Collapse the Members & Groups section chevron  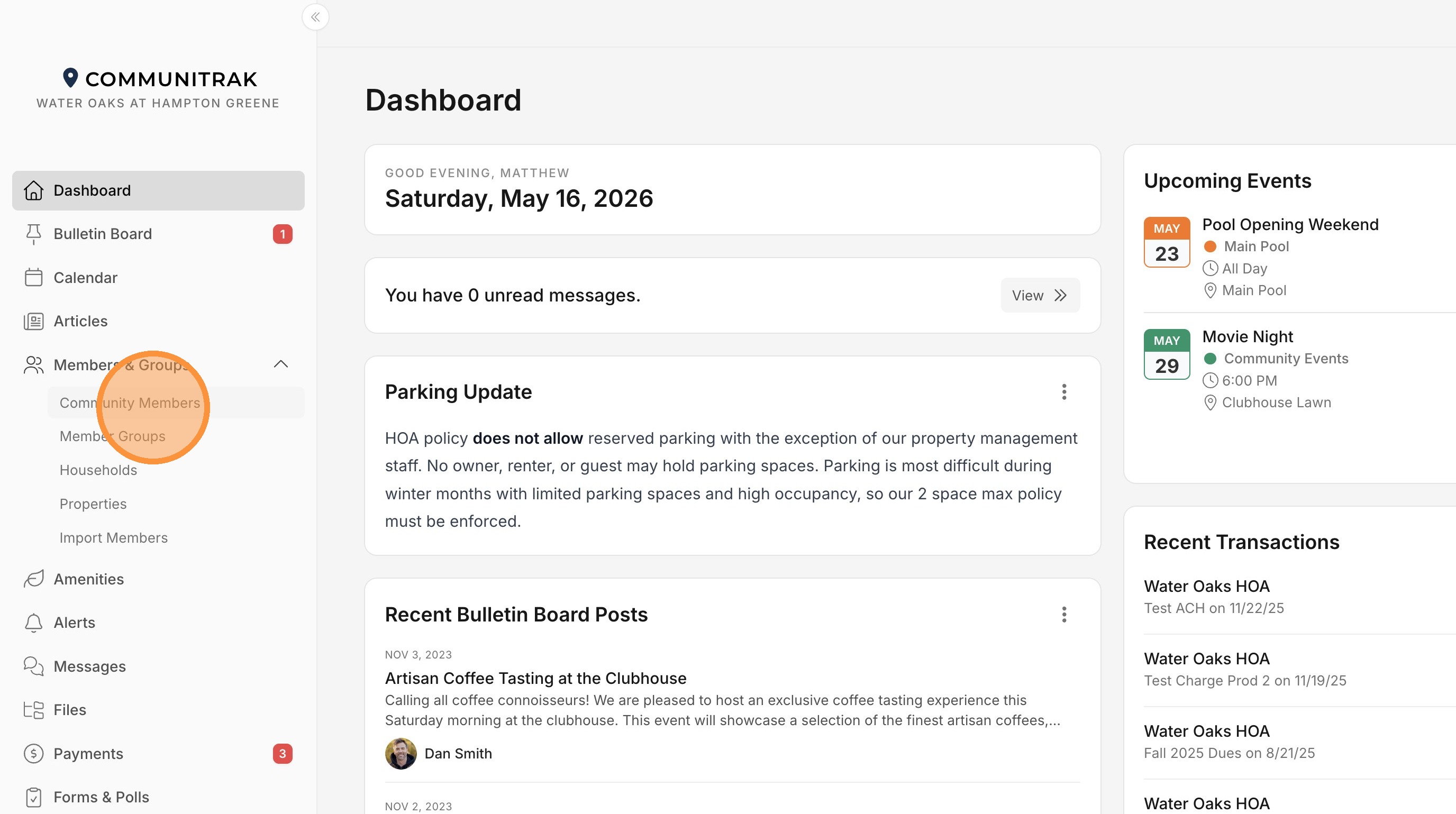tap(281, 364)
